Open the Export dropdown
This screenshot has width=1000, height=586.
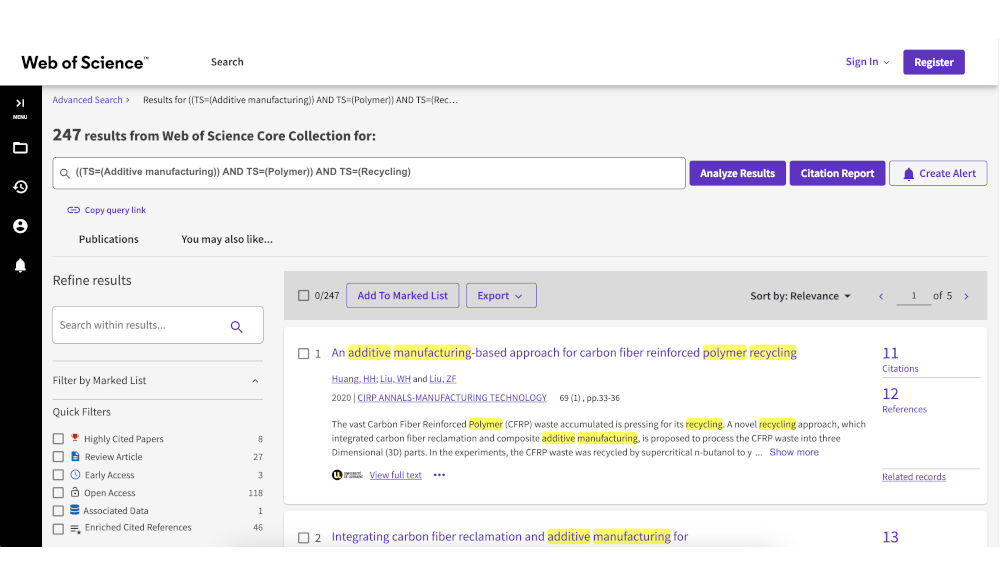pos(500,296)
